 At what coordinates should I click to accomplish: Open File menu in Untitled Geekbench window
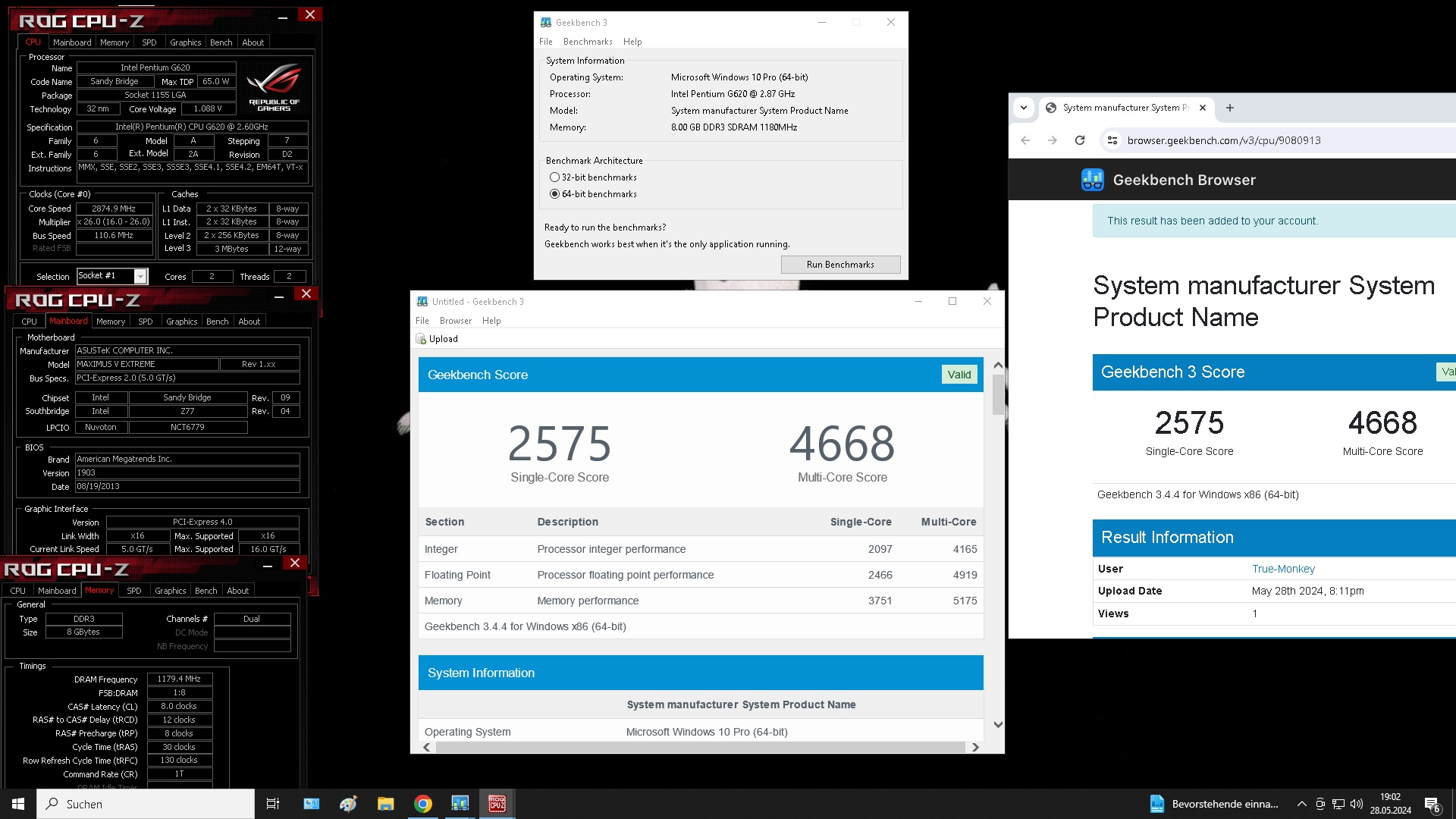point(422,321)
